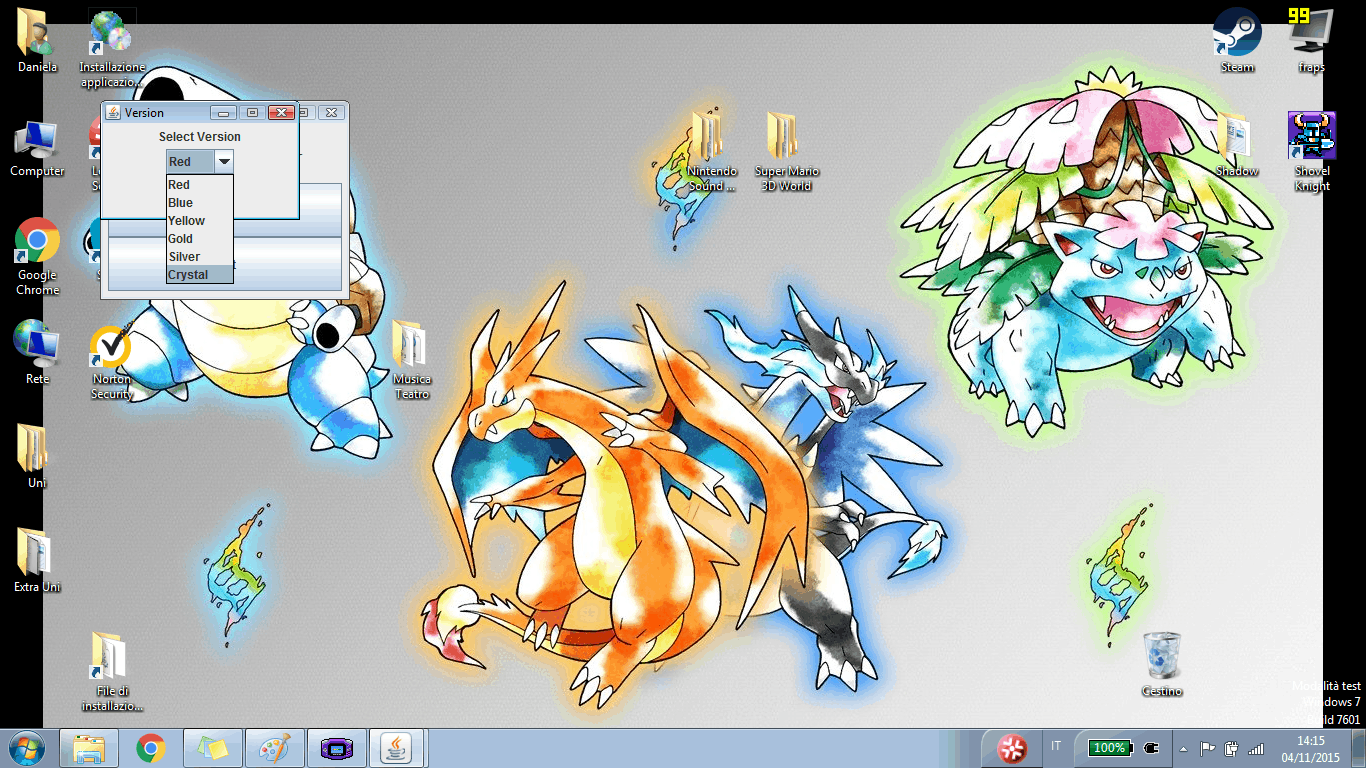Open the Musica Teatro folder
1366x768 pixels.
click(411, 358)
